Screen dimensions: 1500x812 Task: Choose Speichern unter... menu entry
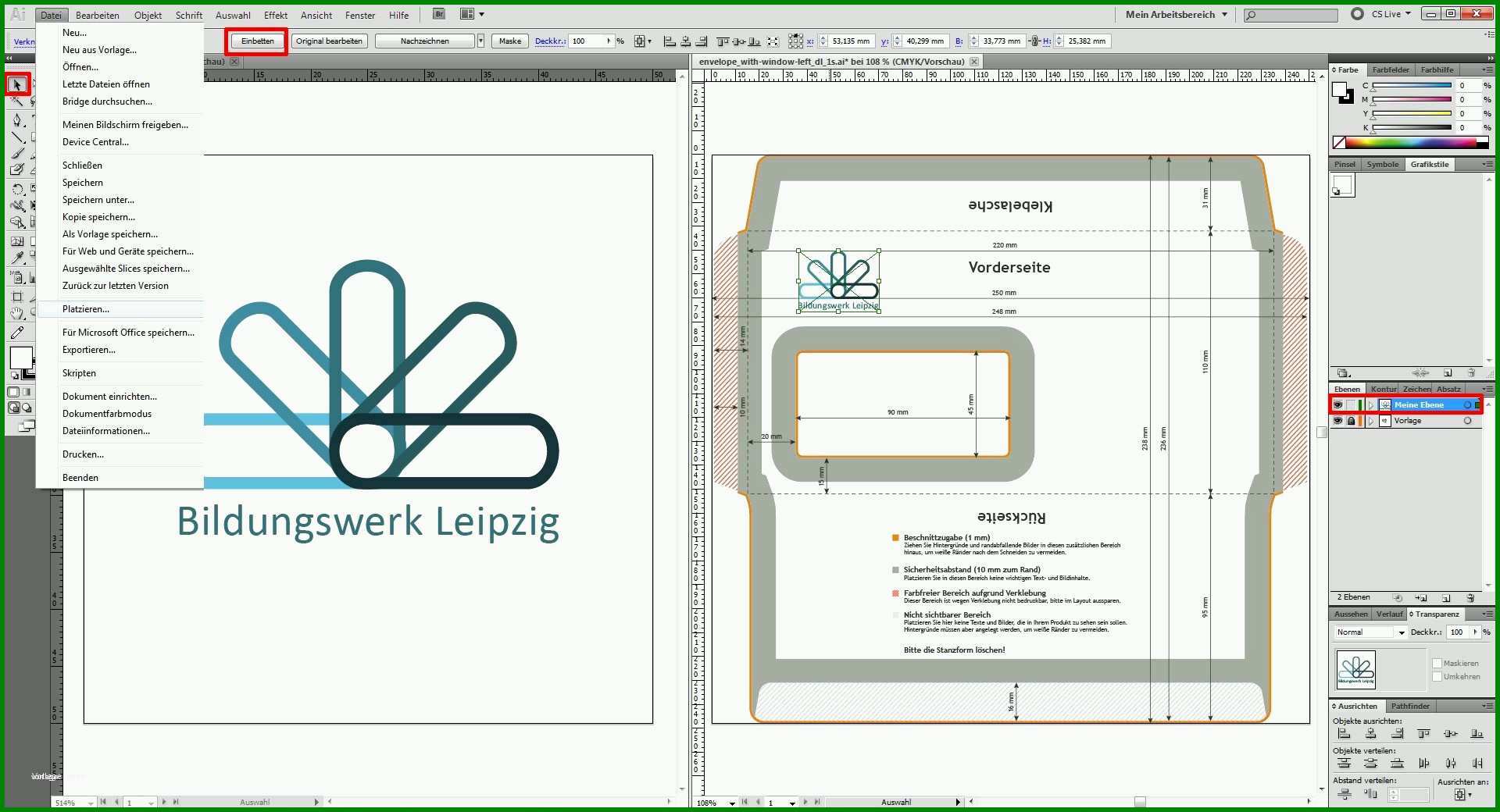(x=98, y=200)
